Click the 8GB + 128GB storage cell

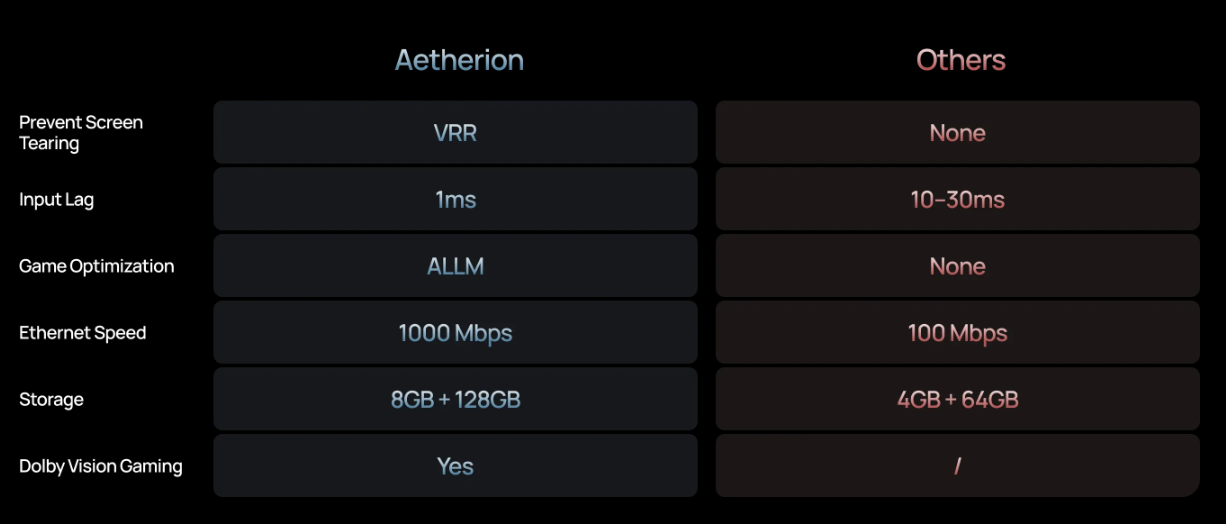click(455, 400)
